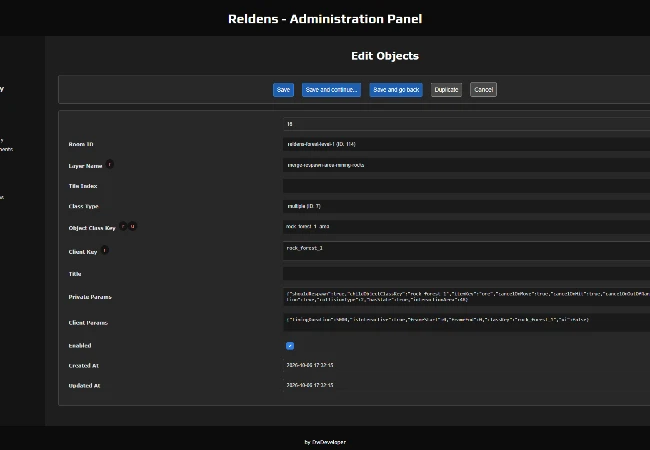
Task: Click into the Client Key text area
Action: [x=466, y=251]
